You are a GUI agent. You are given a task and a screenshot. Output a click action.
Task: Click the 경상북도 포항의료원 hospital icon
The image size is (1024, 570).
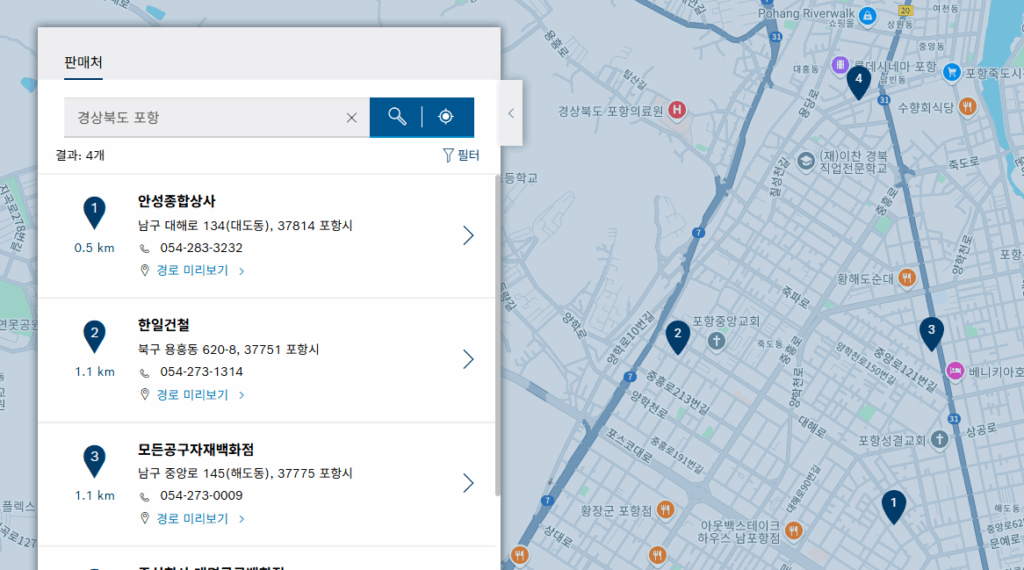point(677,110)
